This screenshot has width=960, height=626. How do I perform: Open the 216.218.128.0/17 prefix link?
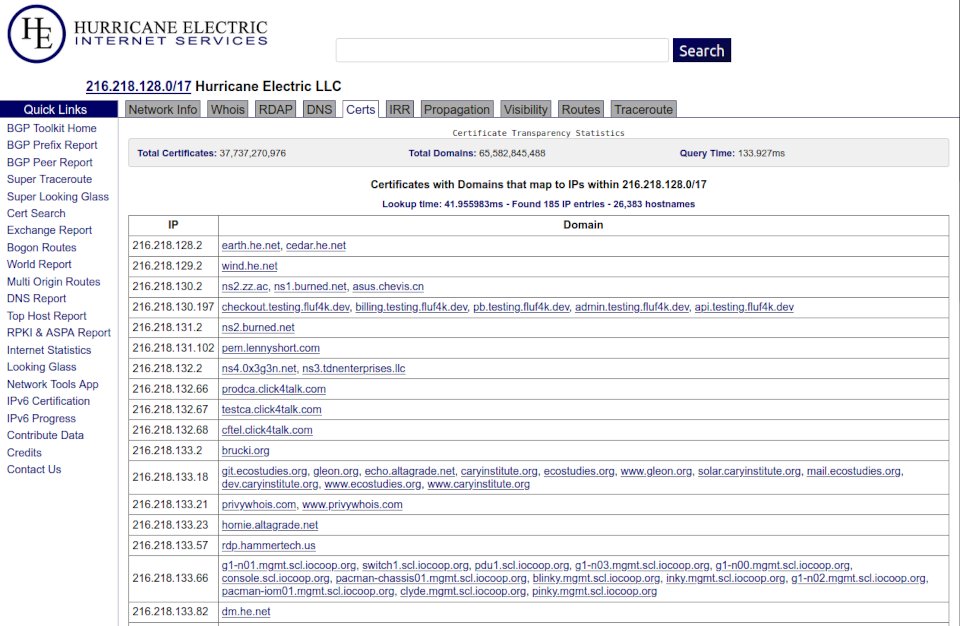138,86
